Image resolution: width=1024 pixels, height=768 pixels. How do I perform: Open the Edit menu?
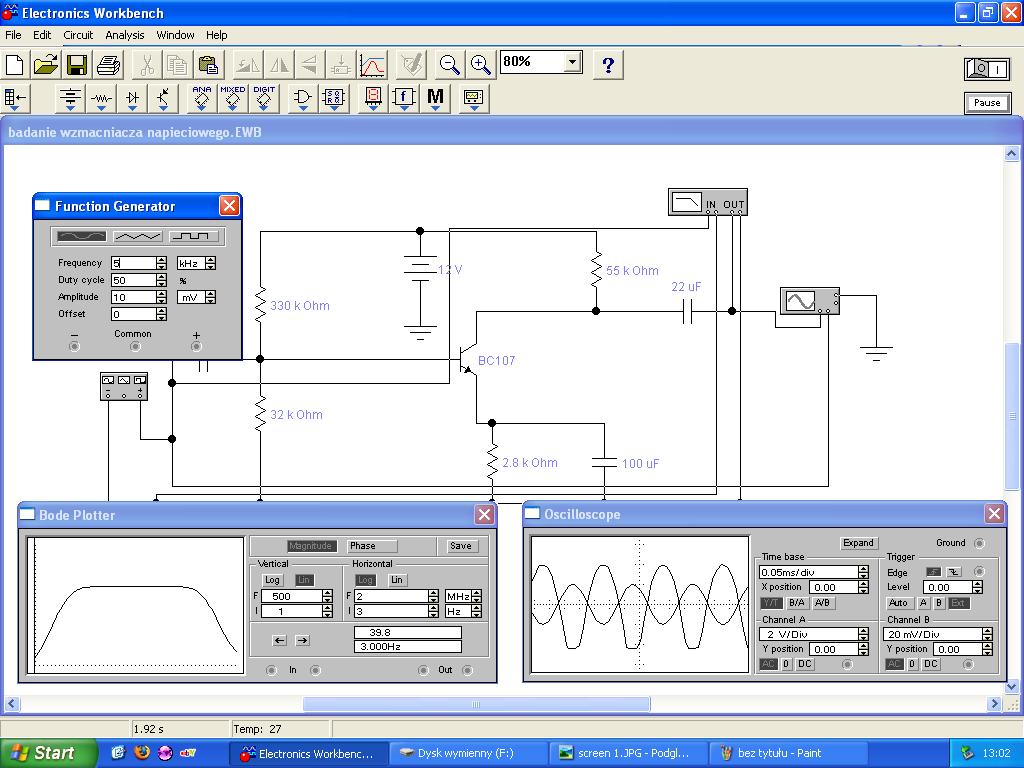tap(42, 35)
